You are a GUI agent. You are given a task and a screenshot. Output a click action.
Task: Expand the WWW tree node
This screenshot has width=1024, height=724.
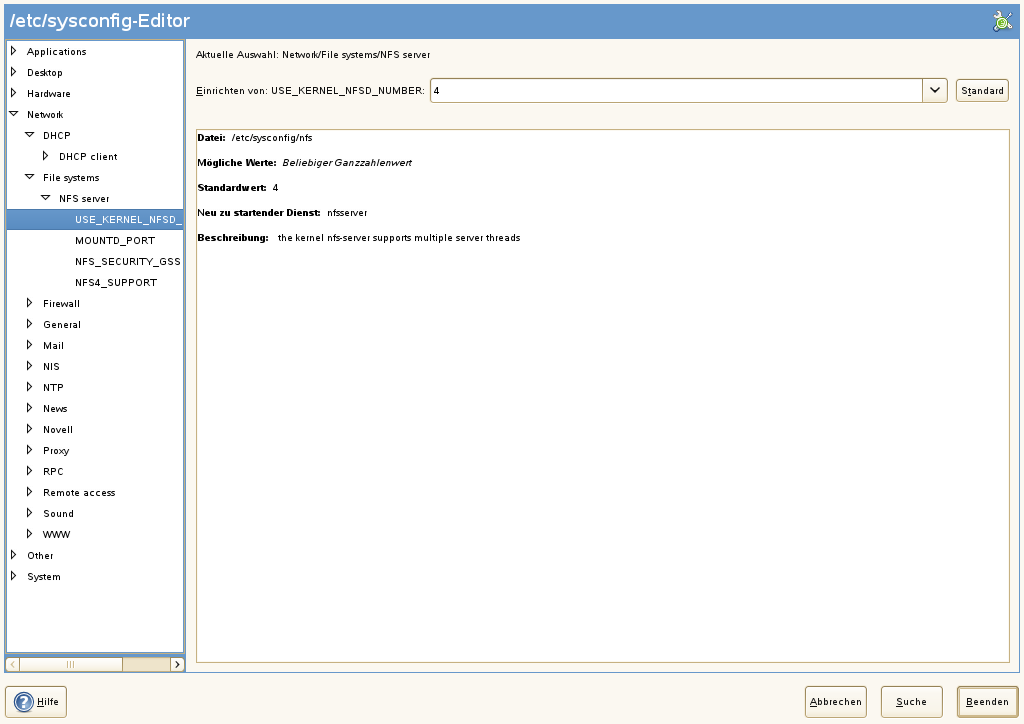pos(29,533)
